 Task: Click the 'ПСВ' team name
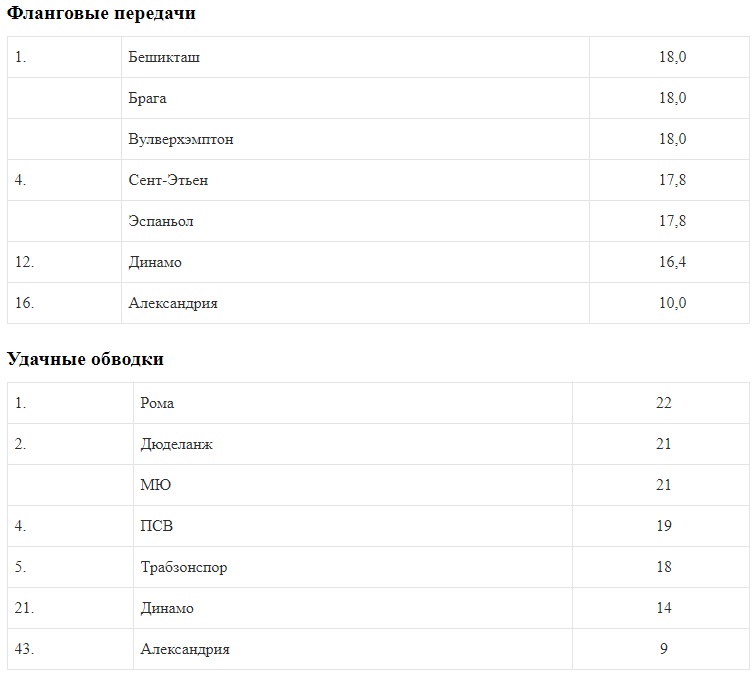(x=158, y=526)
